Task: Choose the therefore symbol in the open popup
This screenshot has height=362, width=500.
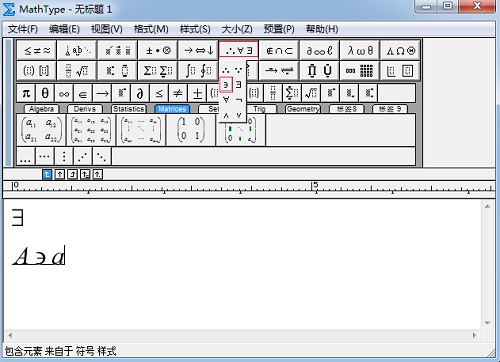Action: click(226, 70)
